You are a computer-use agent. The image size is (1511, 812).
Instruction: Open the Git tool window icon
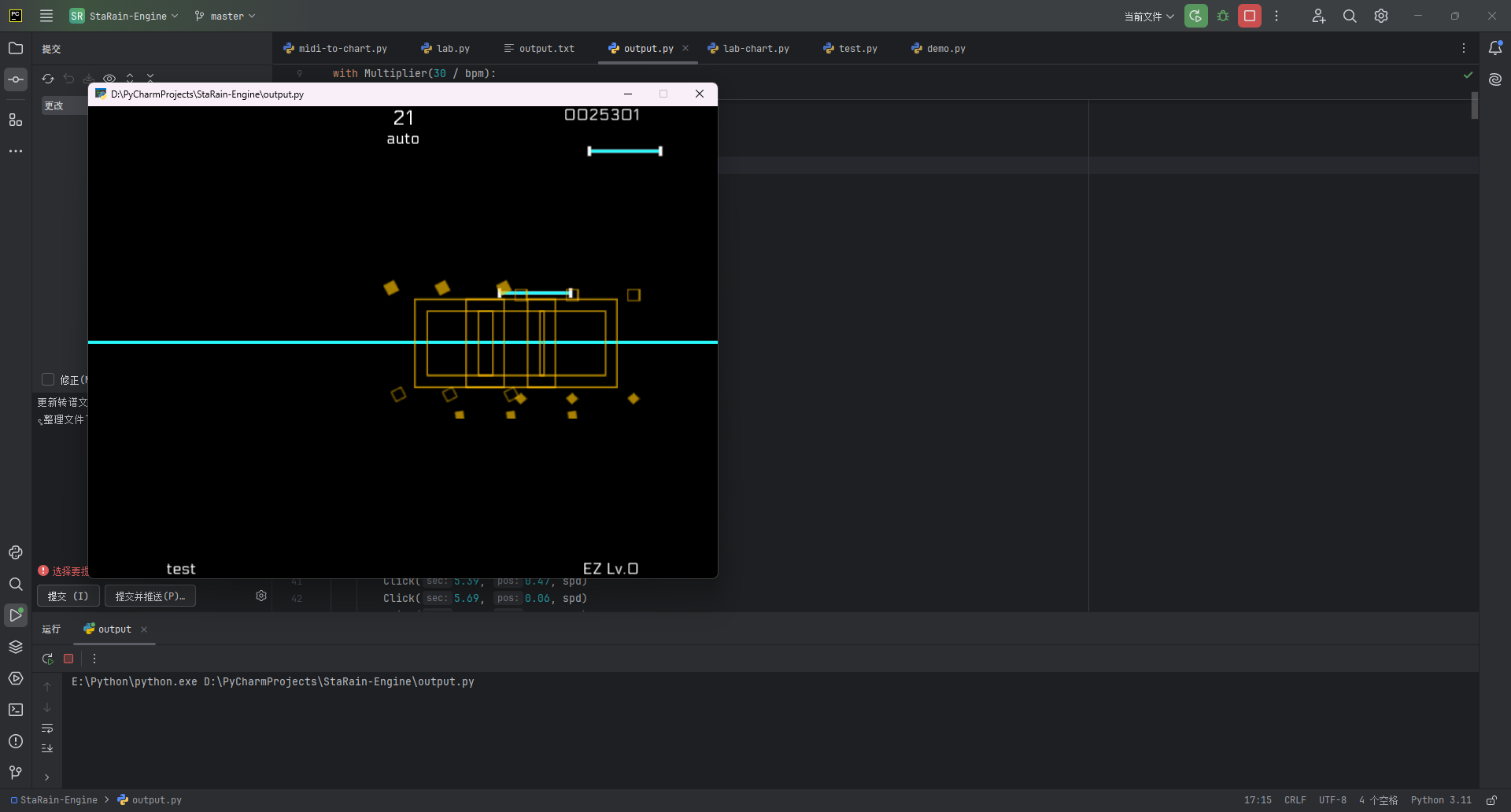[16, 773]
